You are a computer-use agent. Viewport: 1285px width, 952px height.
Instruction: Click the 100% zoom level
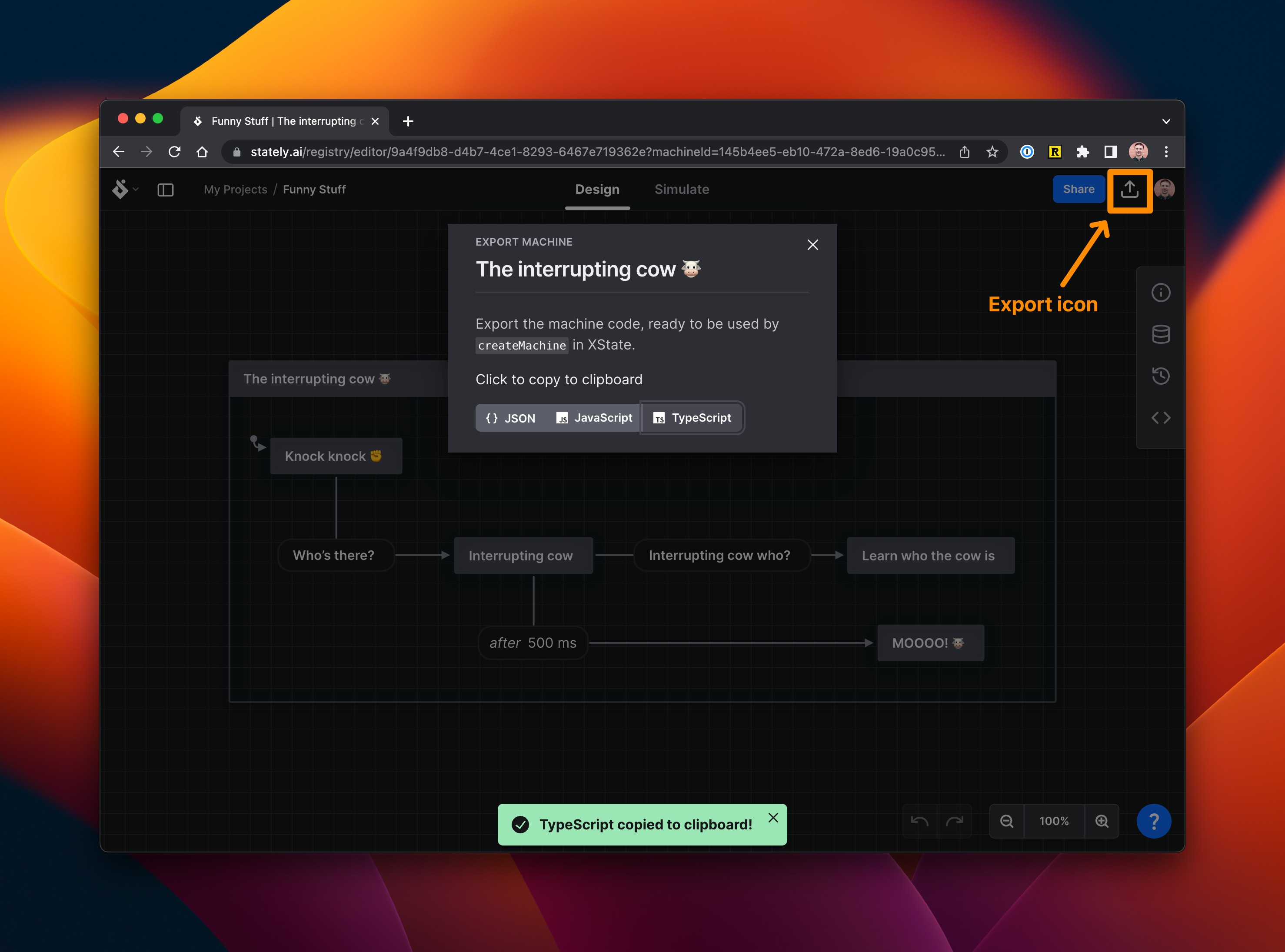[x=1054, y=821]
